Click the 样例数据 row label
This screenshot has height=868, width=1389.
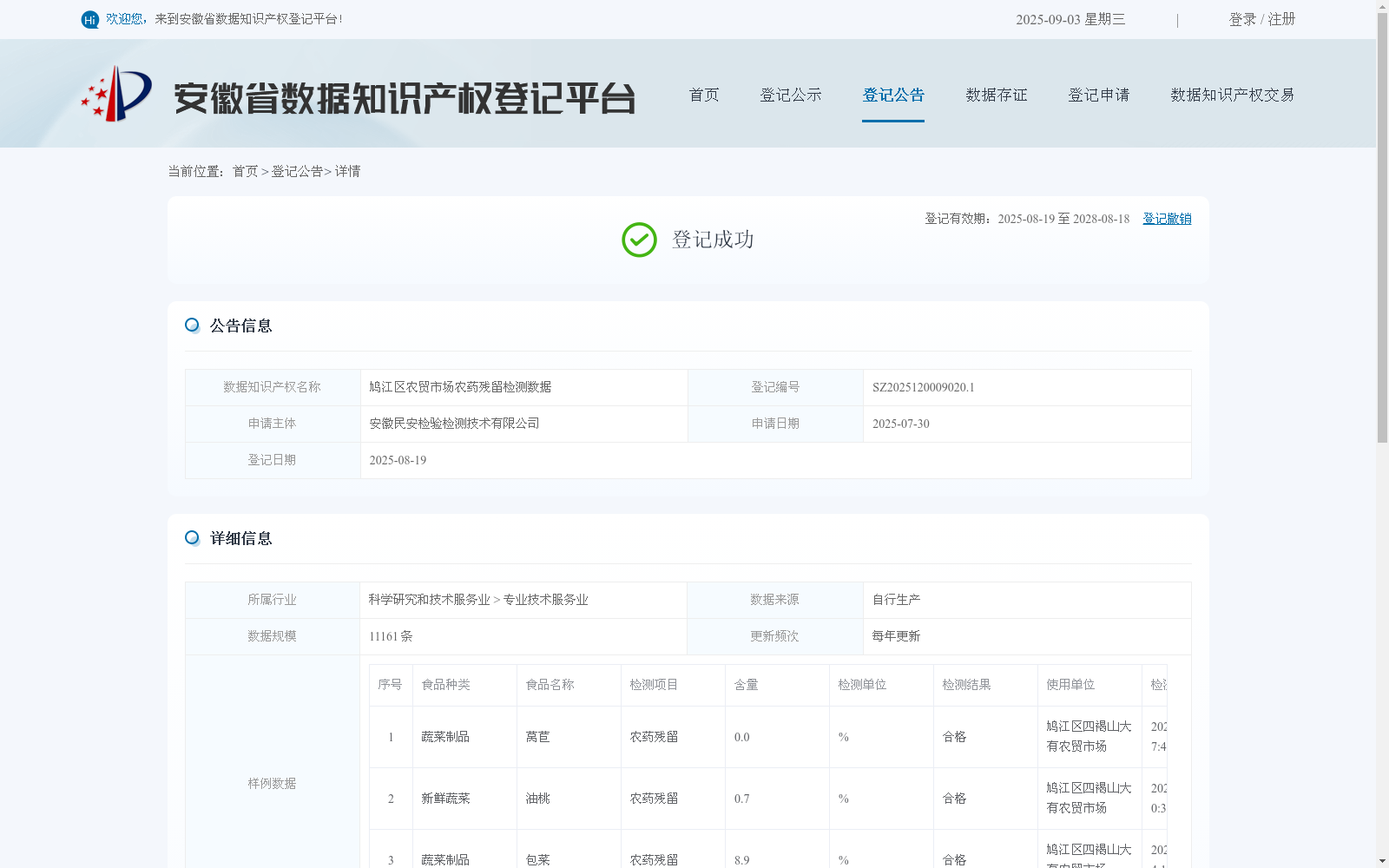(272, 784)
